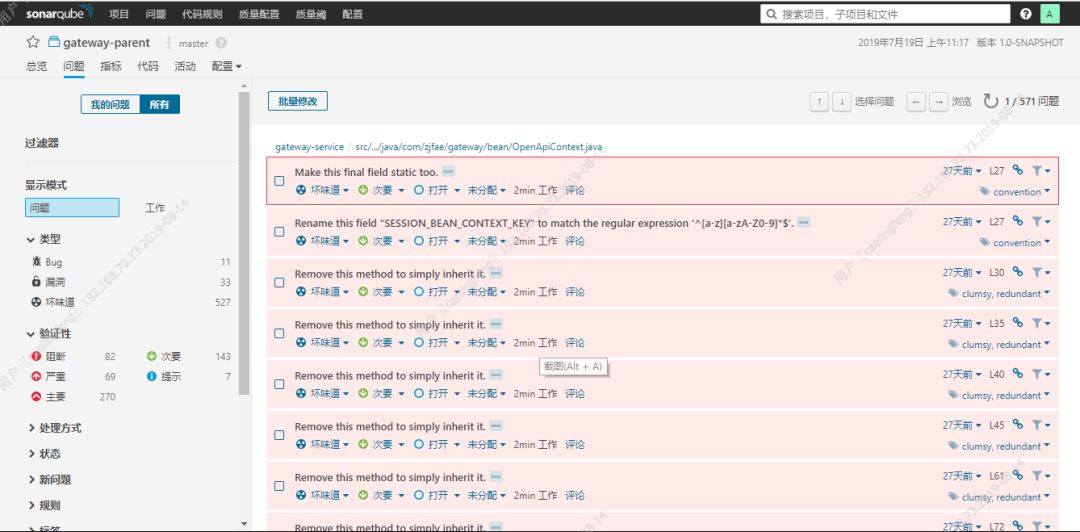
Task: Open the help question mark icon
Action: tap(1026, 14)
